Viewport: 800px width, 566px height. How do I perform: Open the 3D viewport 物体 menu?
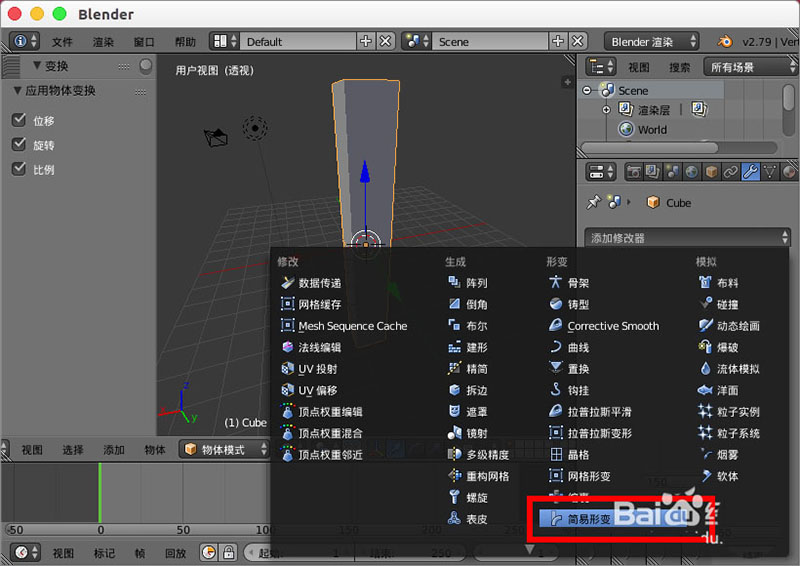[x=155, y=450]
